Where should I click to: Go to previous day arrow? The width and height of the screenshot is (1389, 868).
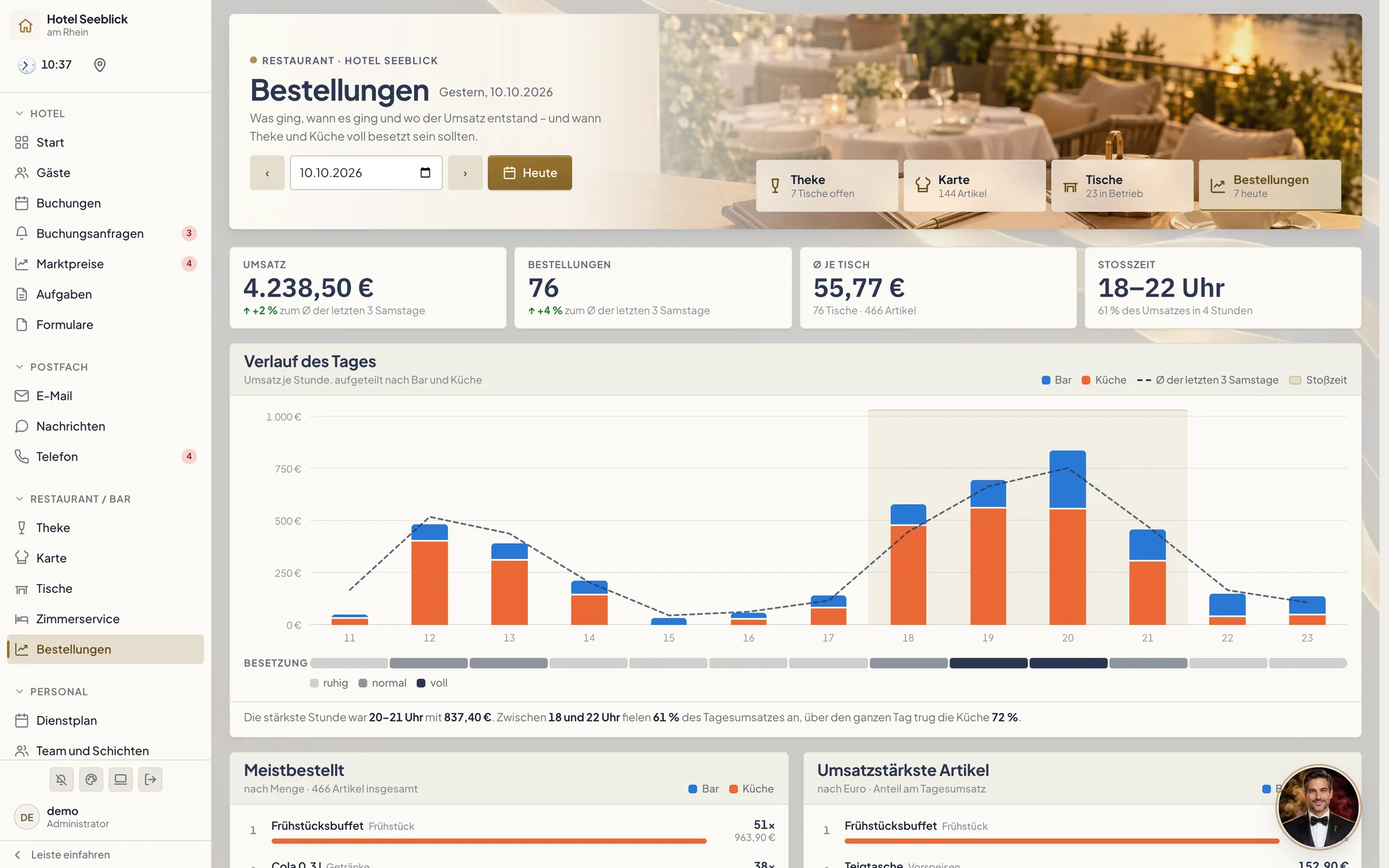pyautogui.click(x=267, y=173)
